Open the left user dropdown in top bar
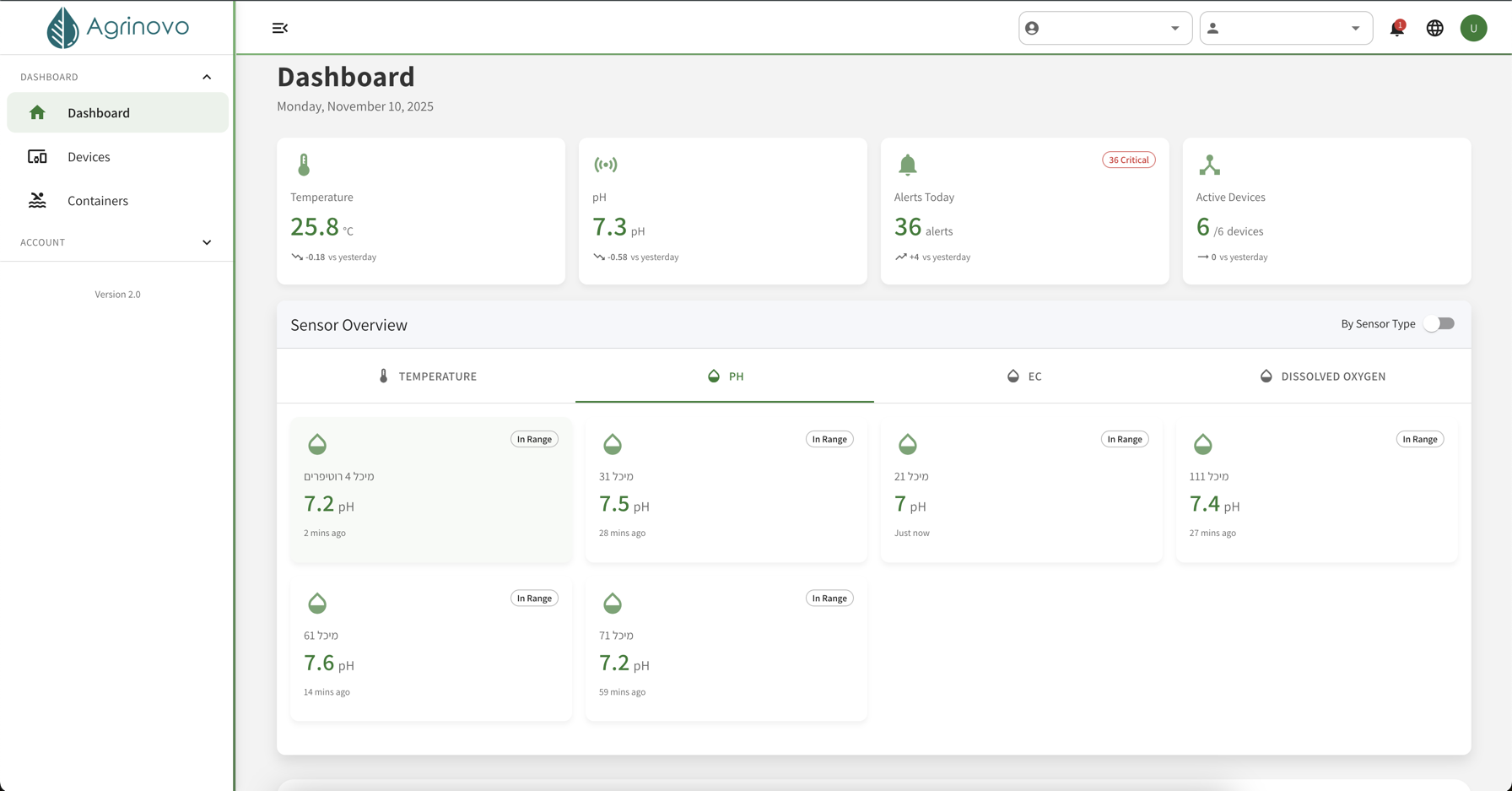This screenshot has width=1512, height=791. click(x=1105, y=28)
